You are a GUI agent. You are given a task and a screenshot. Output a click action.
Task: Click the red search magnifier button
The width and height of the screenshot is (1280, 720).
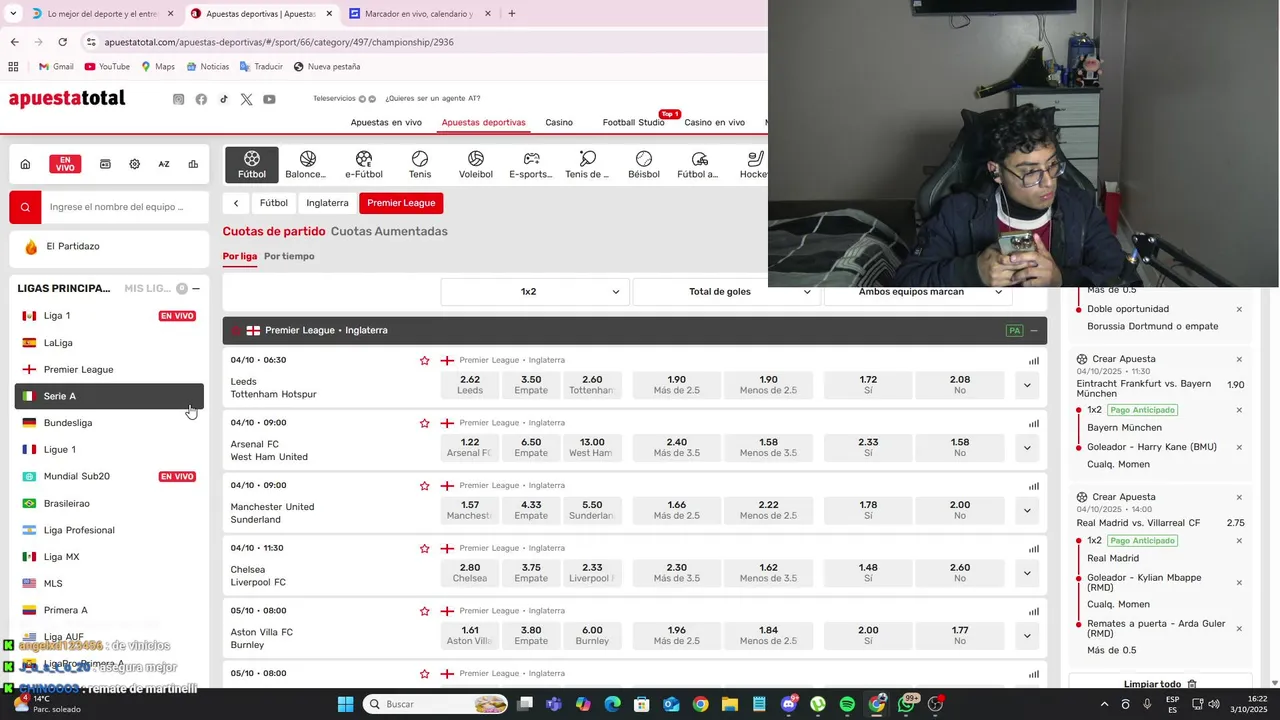[25, 207]
